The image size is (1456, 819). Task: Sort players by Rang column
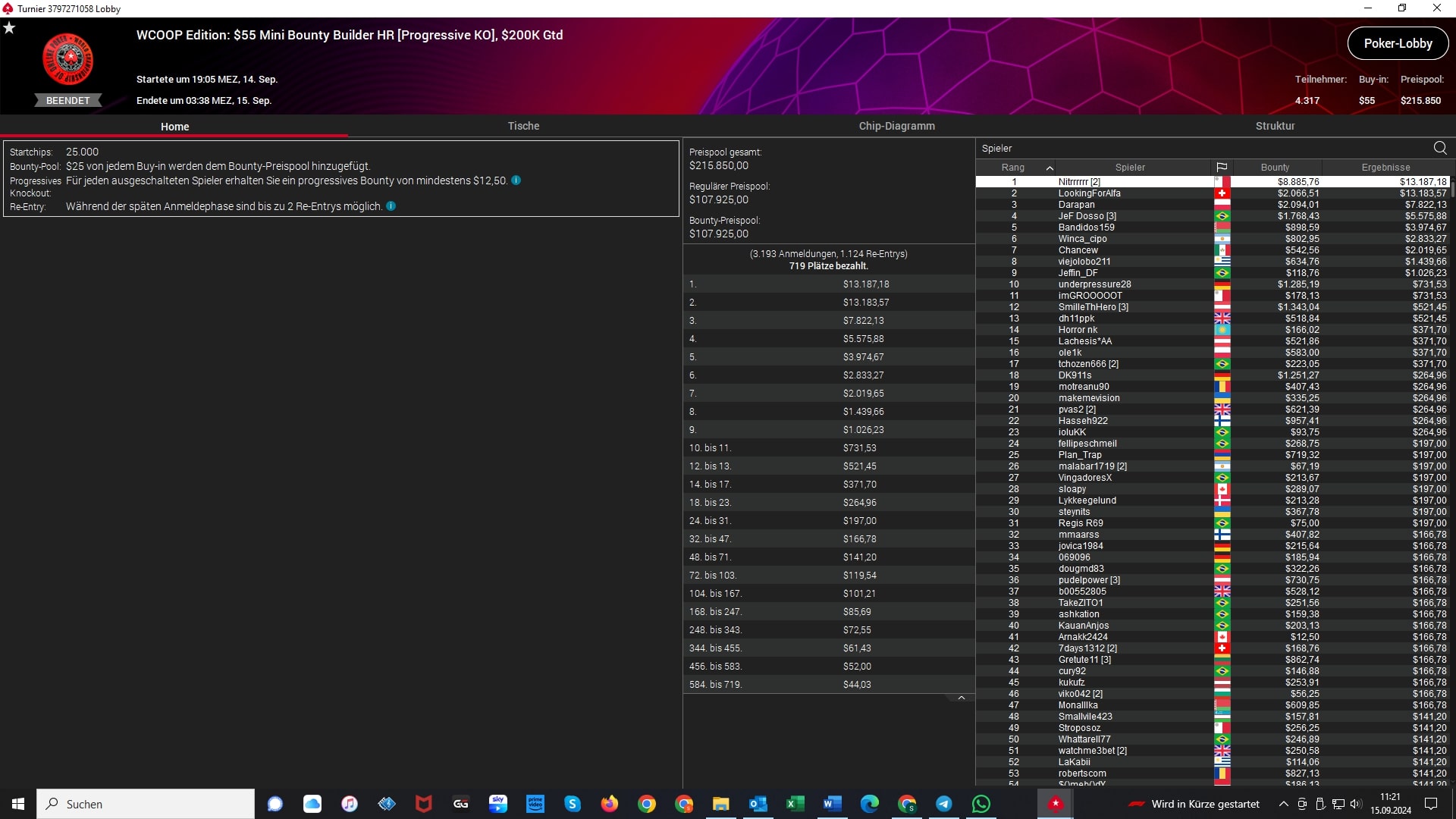pos(1013,168)
